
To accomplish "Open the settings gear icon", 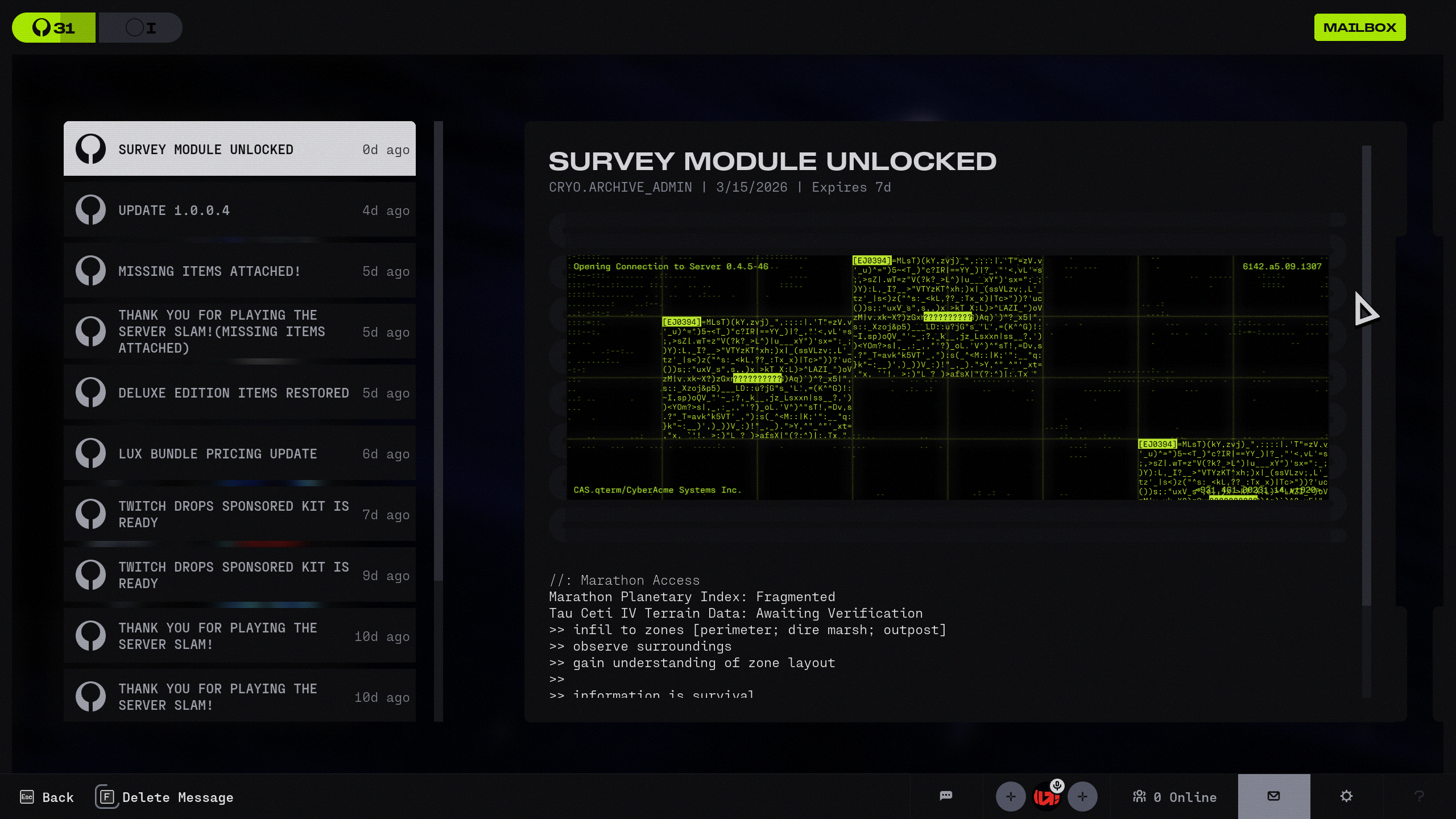I will [1346, 796].
